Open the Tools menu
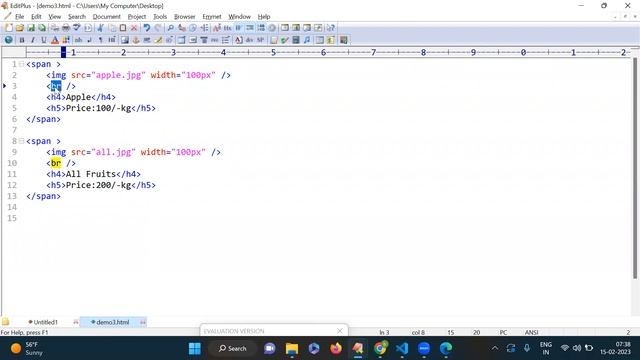Screen dimensions: 640x360 160,17
